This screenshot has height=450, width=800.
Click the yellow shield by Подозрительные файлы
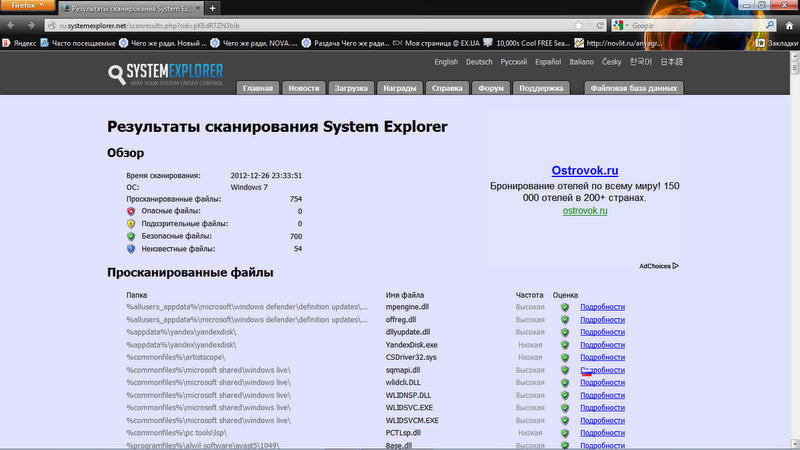click(131, 223)
